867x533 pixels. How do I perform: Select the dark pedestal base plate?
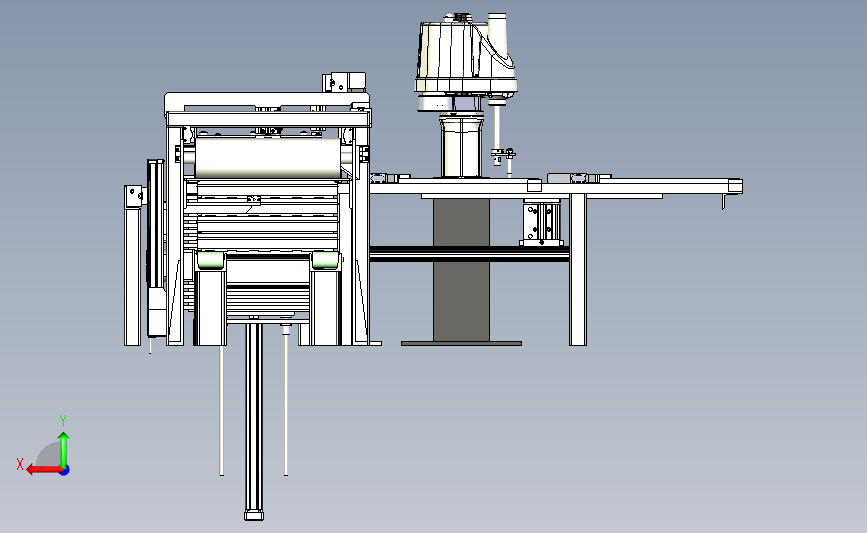click(x=461, y=343)
